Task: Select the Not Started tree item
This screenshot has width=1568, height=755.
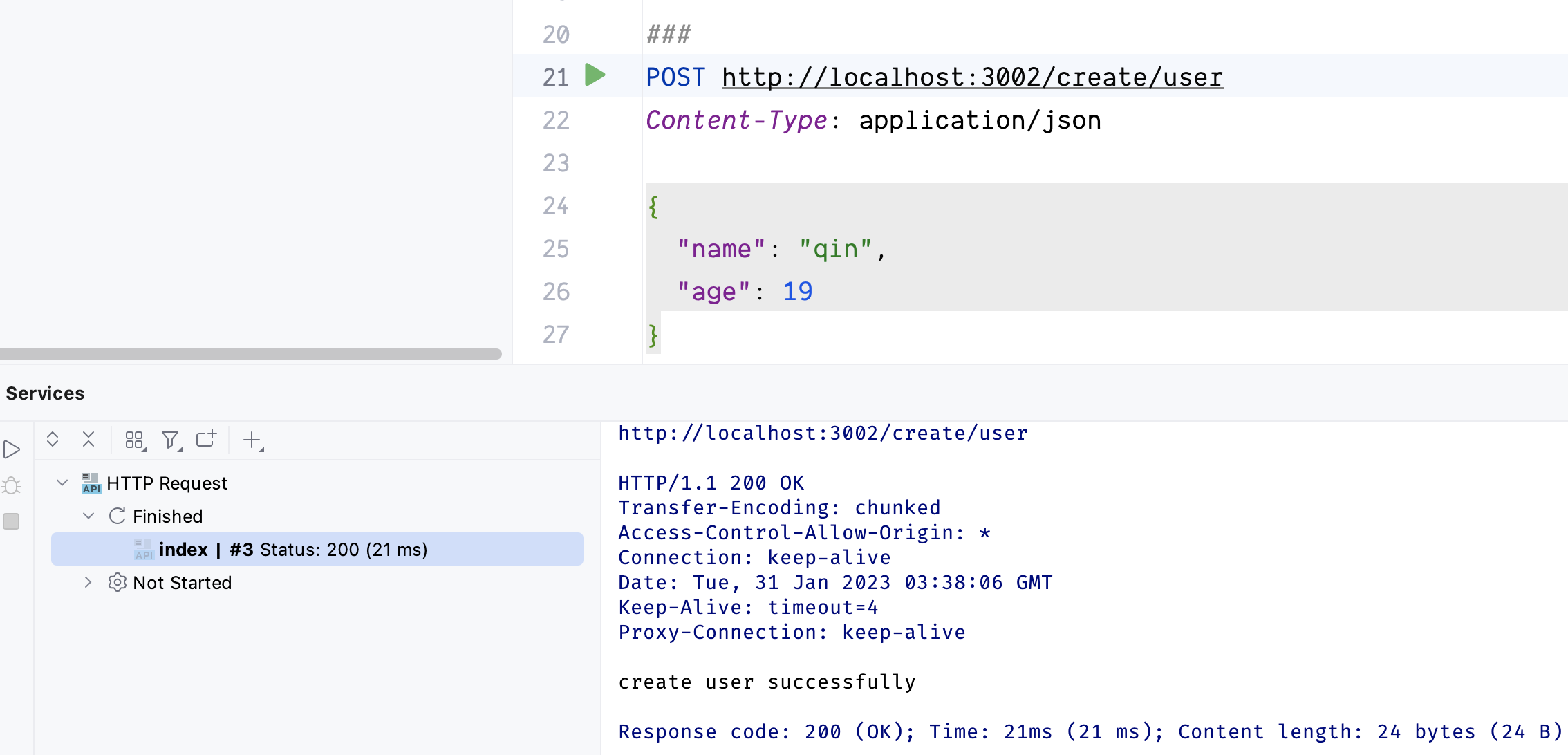Action: [182, 582]
